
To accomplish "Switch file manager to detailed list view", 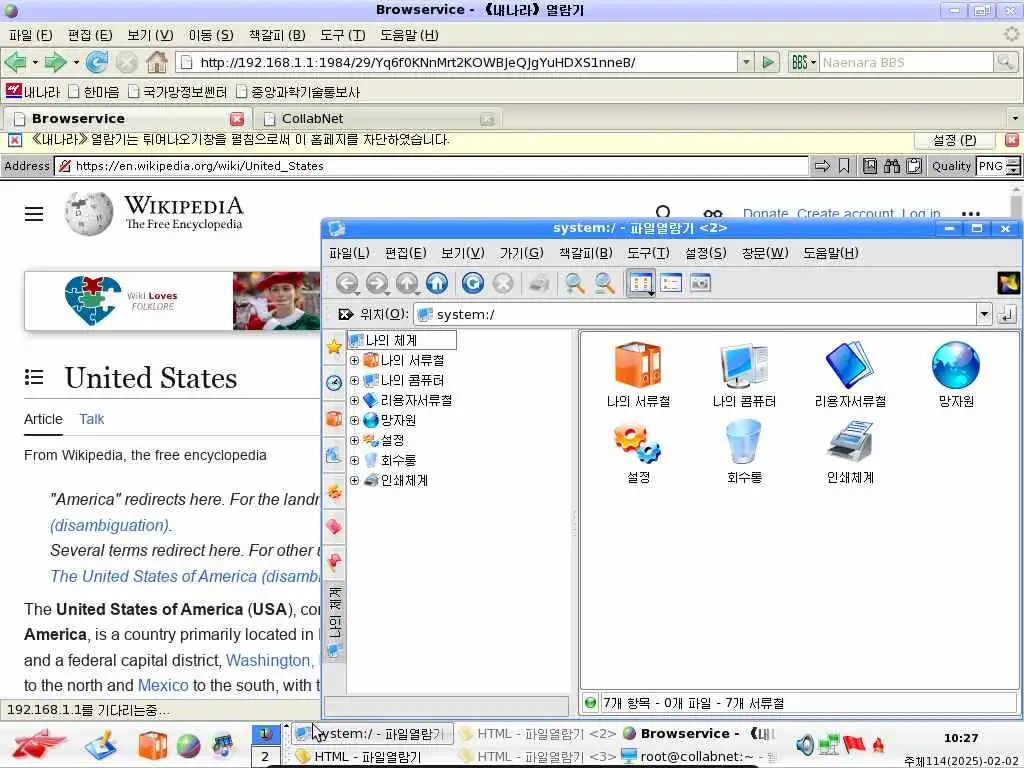I will point(671,283).
